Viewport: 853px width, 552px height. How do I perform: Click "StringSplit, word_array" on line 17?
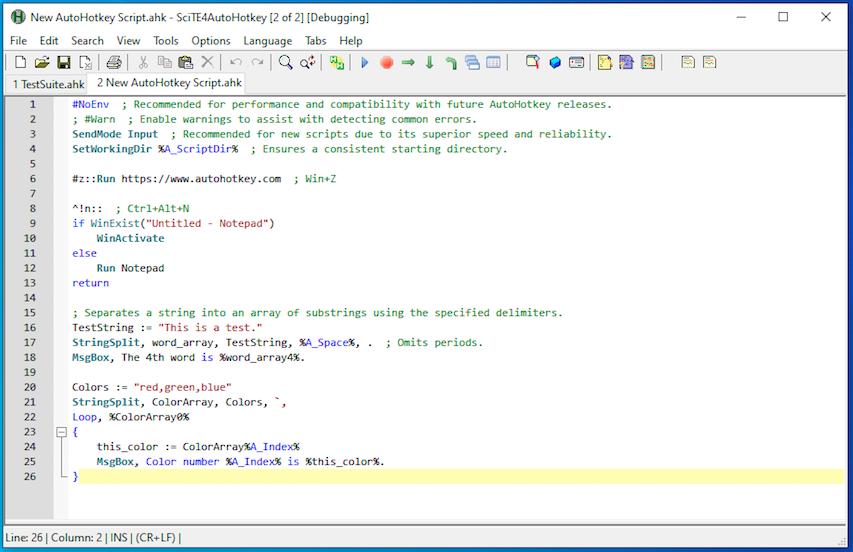click(143, 343)
